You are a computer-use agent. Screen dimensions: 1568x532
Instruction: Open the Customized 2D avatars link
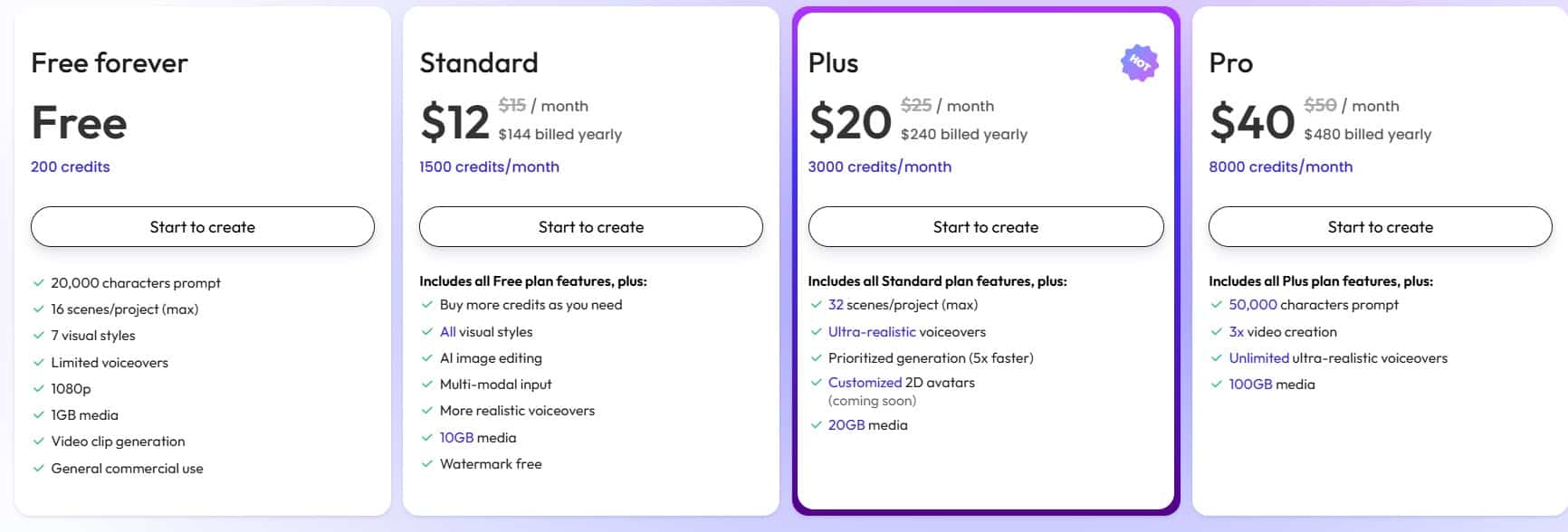[x=864, y=382]
